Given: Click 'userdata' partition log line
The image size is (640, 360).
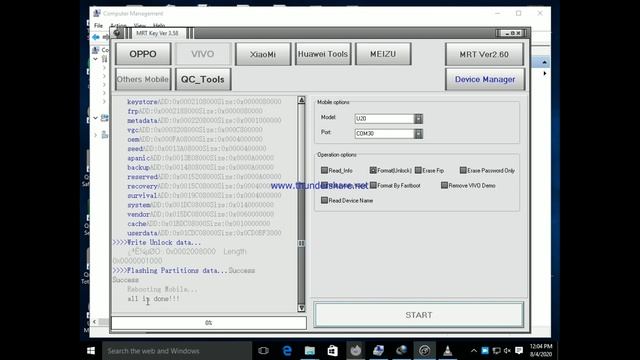Looking at the screenshot, I should point(204,233).
